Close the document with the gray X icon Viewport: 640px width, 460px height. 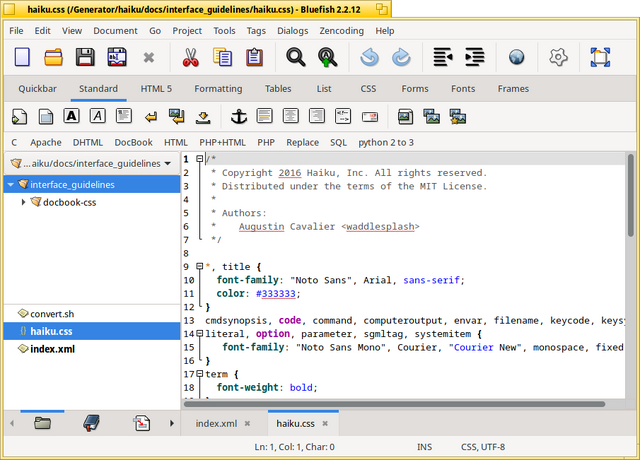[x=149, y=58]
